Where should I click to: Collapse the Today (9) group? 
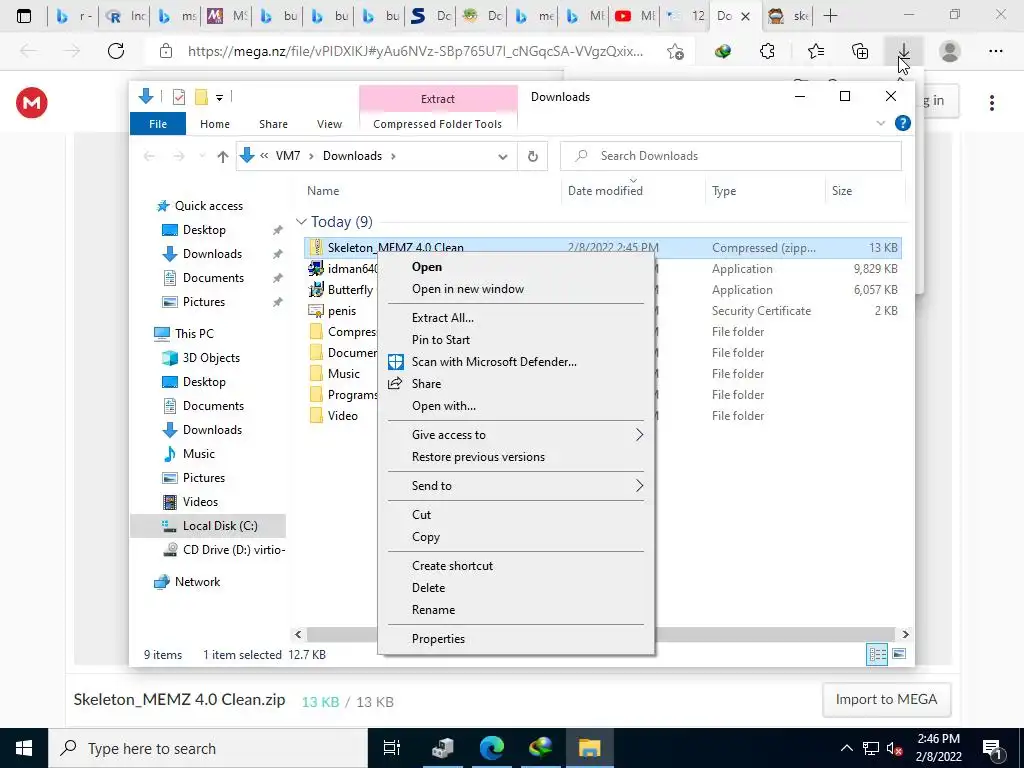(301, 222)
